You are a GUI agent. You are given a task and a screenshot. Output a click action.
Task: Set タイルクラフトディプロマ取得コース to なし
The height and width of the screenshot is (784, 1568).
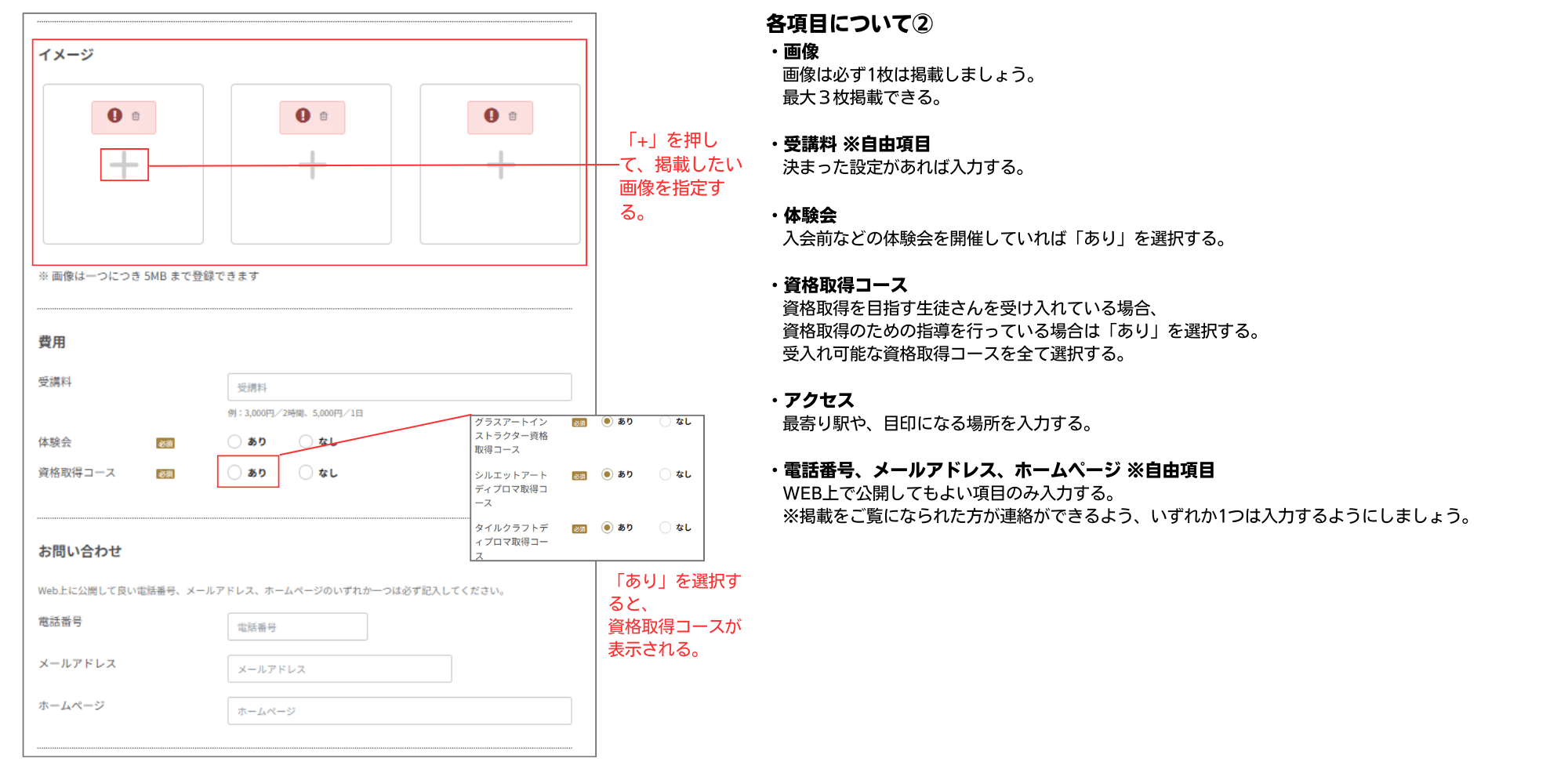[665, 527]
